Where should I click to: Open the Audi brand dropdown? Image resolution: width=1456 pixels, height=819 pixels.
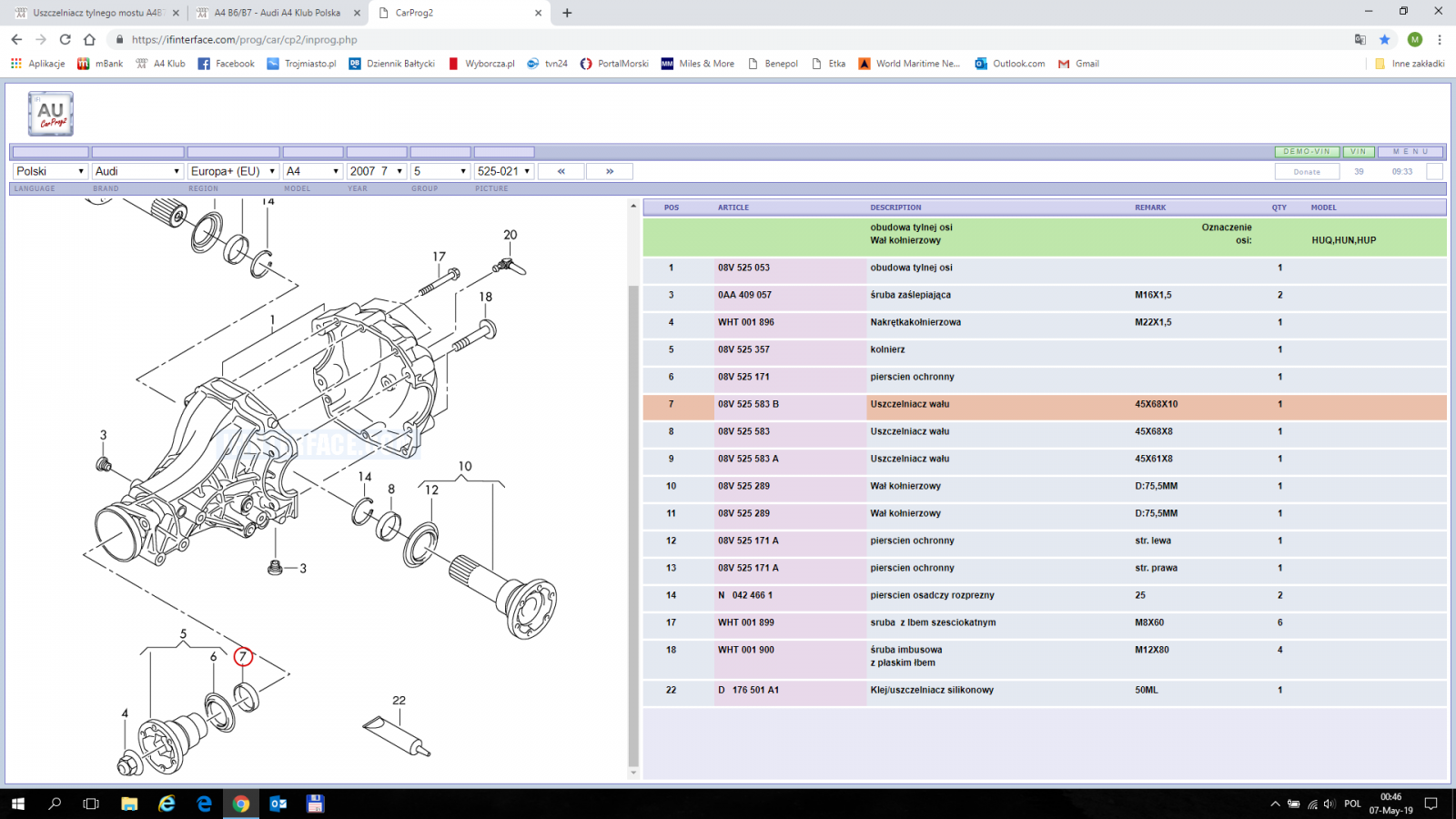137,171
